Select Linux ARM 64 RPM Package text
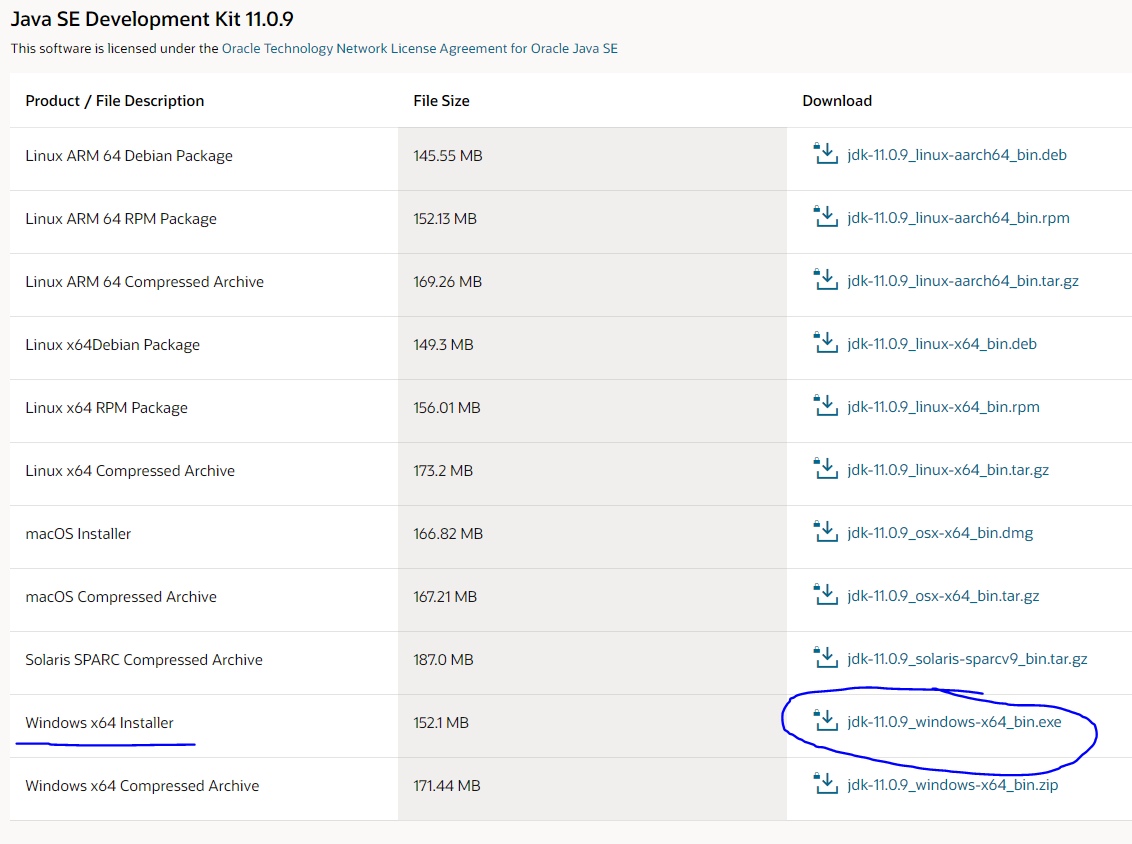 click(x=121, y=218)
